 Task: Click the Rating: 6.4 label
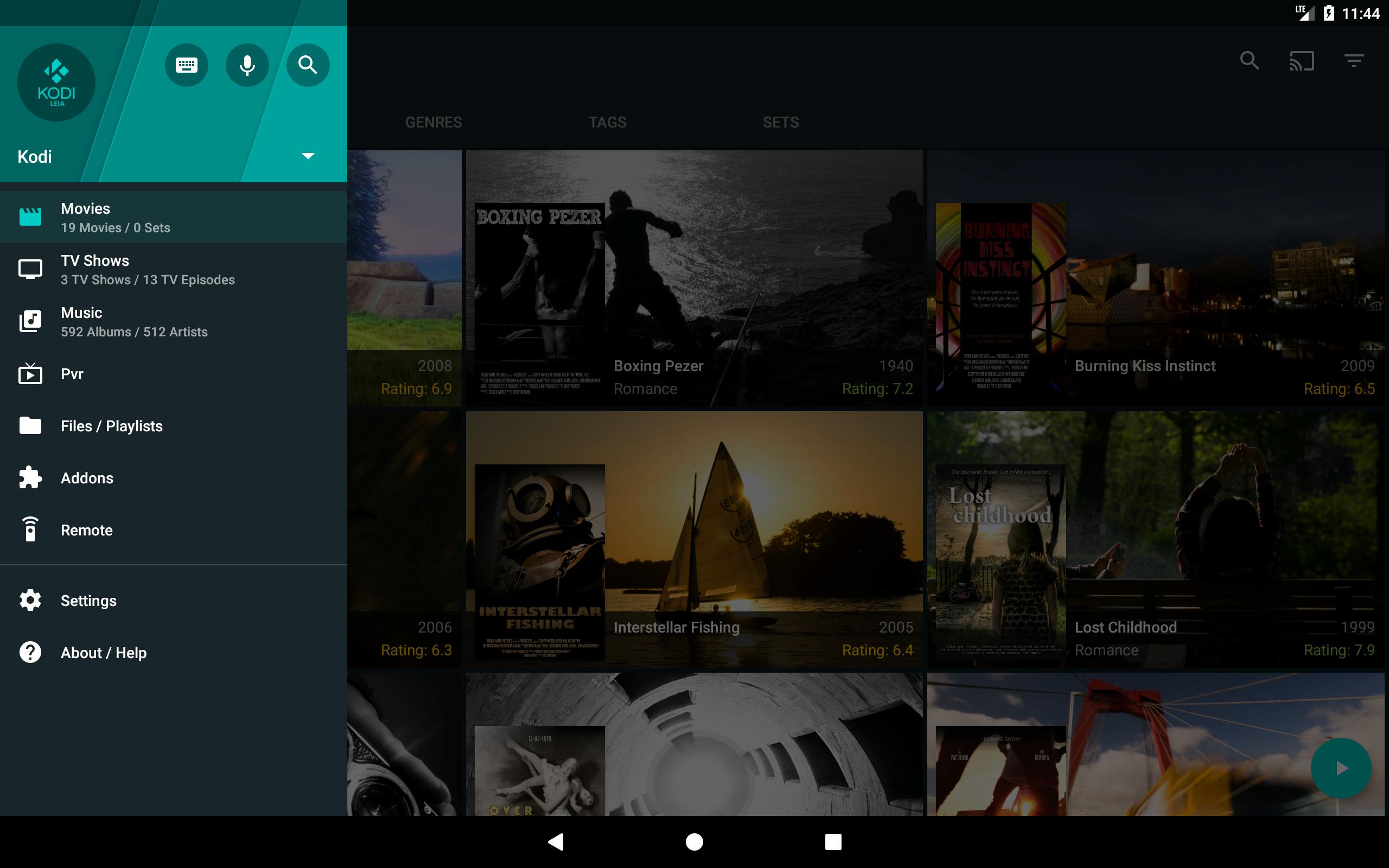point(877,650)
